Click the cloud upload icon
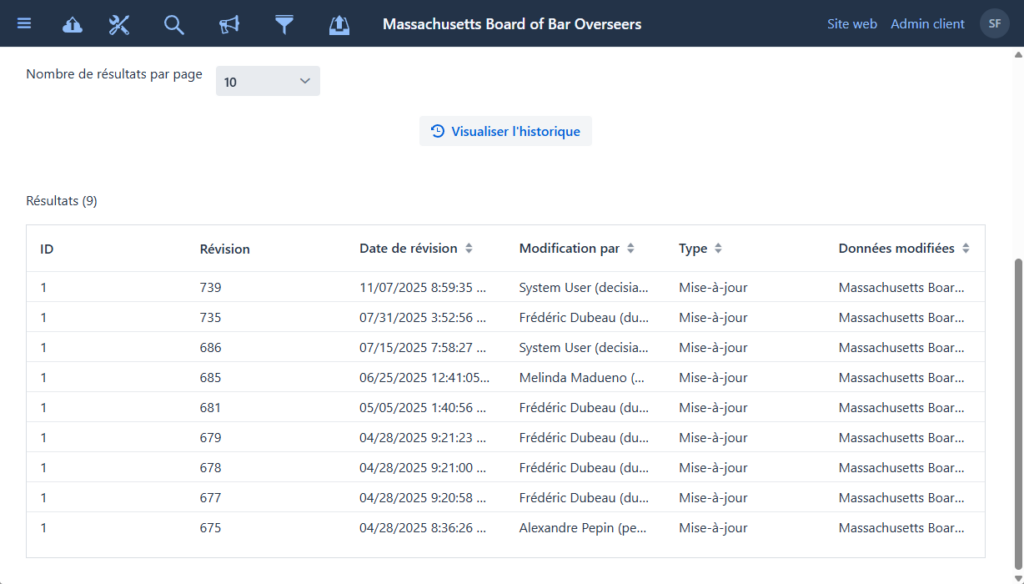 point(73,25)
